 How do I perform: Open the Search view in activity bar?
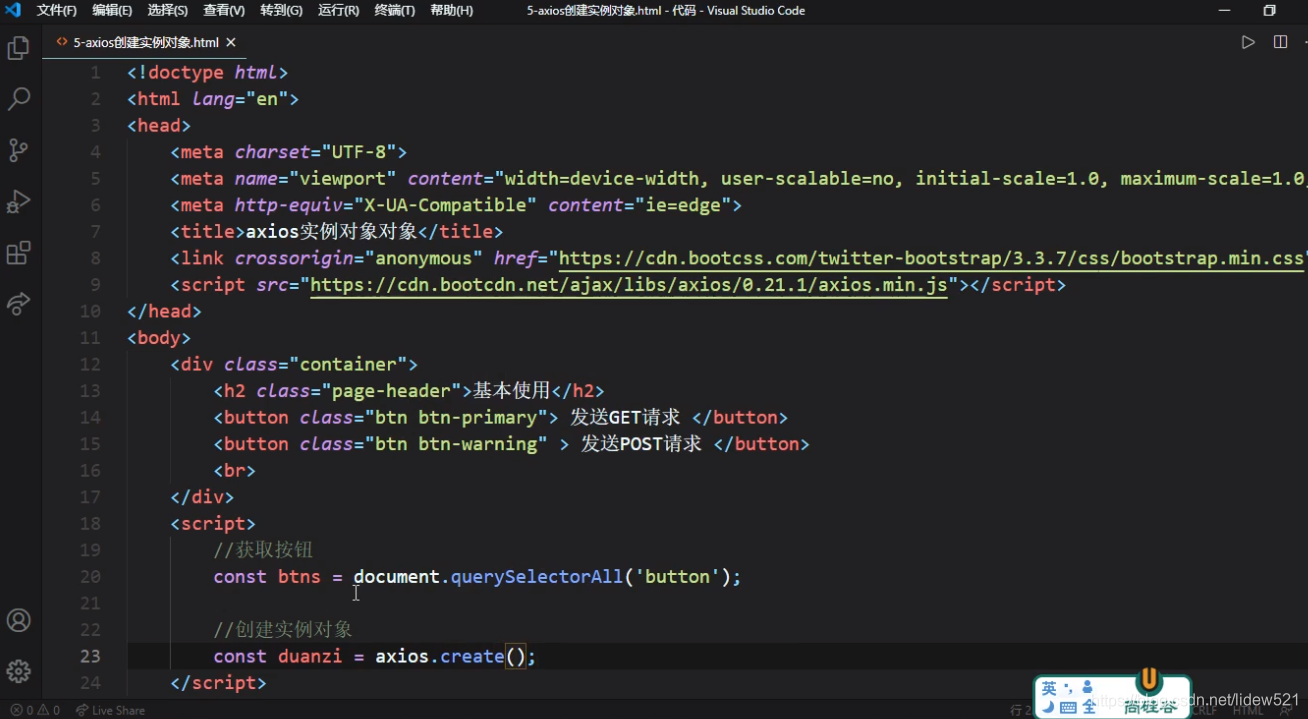point(18,99)
